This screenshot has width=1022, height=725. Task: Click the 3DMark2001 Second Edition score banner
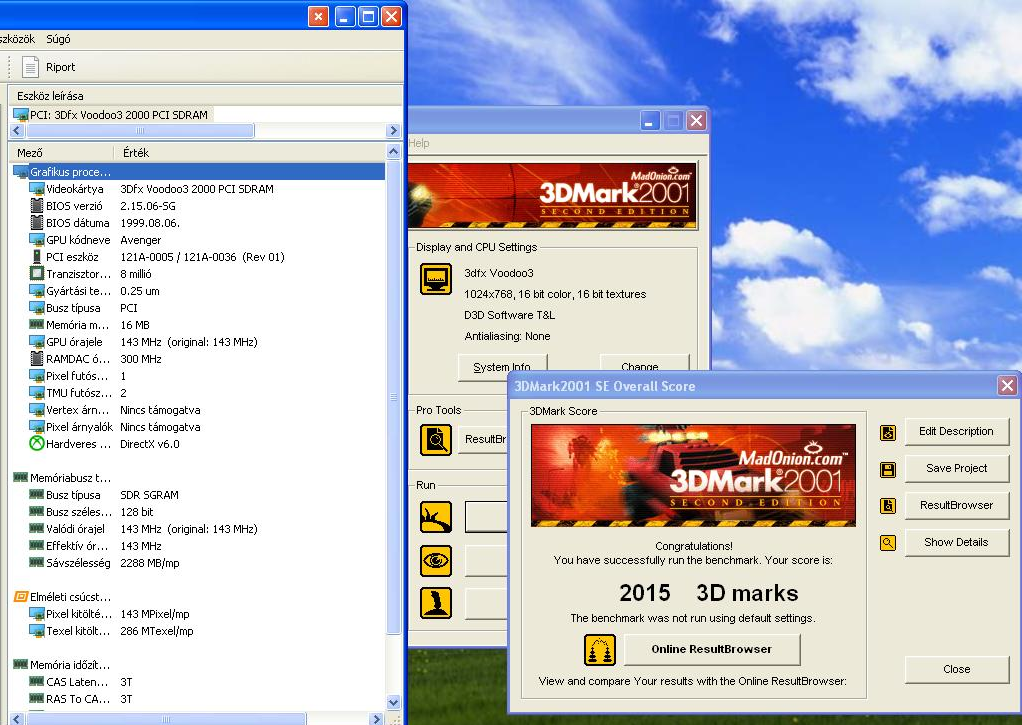693,475
